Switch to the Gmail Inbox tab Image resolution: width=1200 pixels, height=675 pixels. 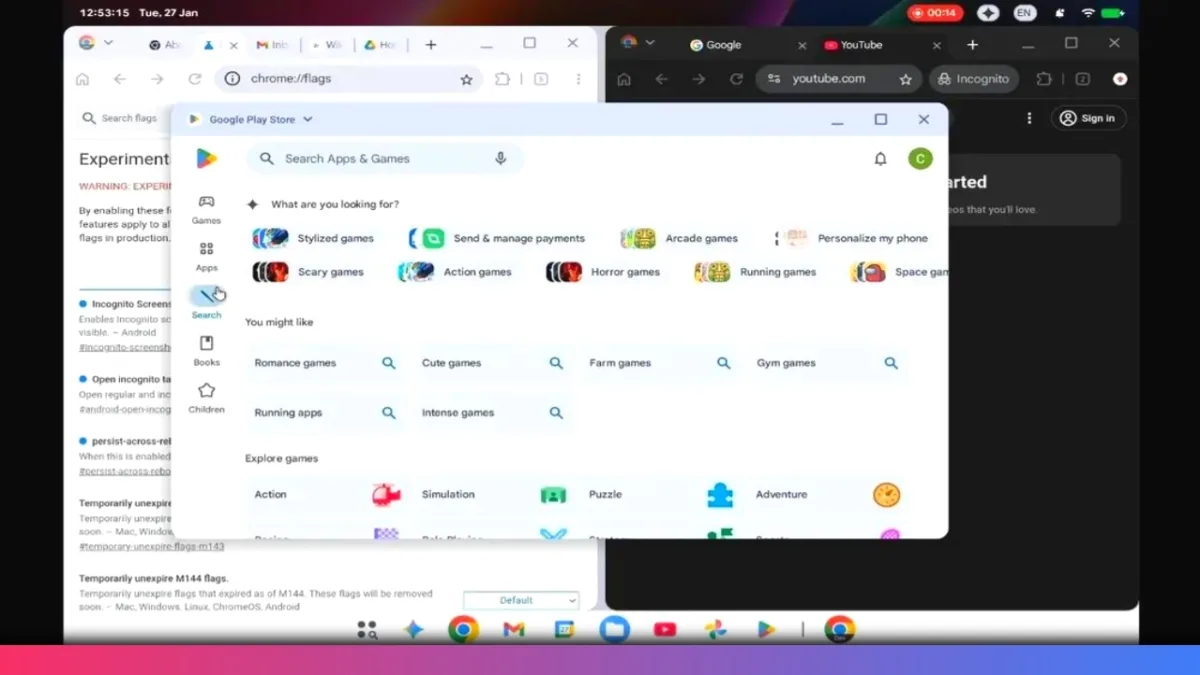tap(272, 45)
